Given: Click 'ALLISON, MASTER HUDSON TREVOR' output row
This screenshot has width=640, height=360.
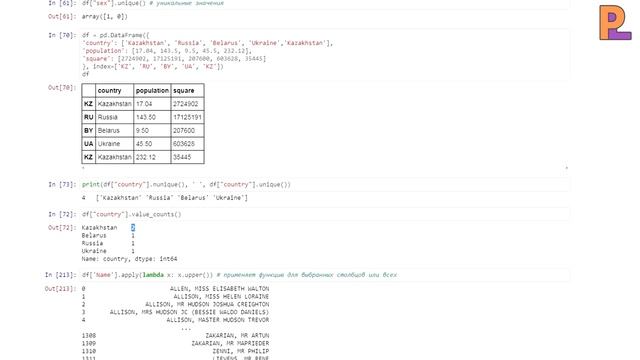Looking at the screenshot, I should pos(176,320).
